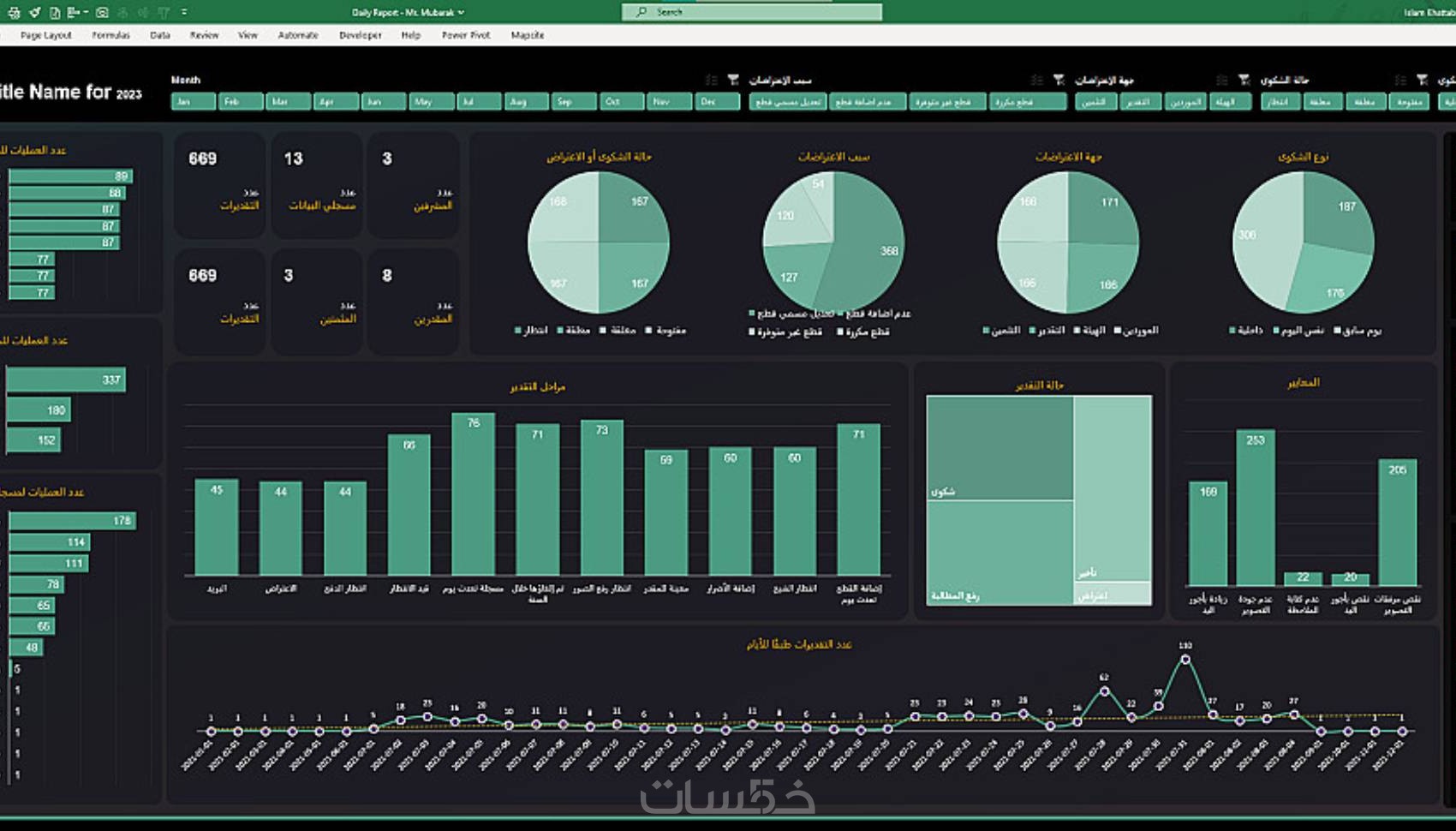This screenshot has width=1456, height=831.
Task: Open dropdown arrow beside the sort icon
Action: pos(87,13)
